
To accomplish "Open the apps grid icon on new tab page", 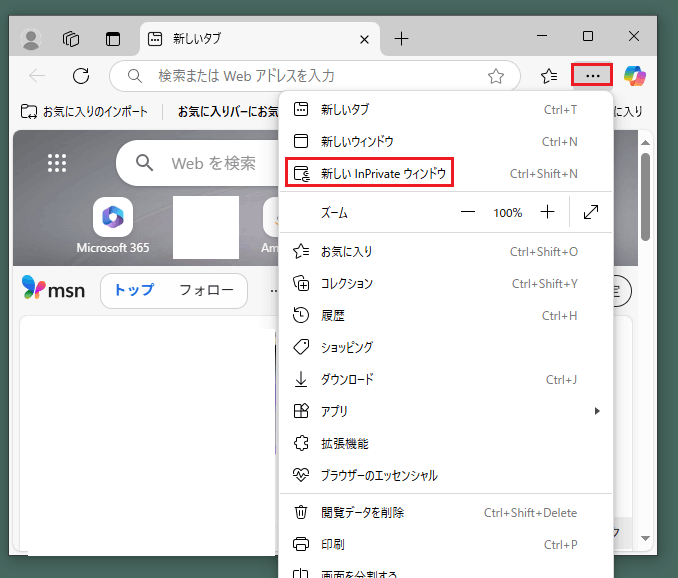I will click(57, 163).
